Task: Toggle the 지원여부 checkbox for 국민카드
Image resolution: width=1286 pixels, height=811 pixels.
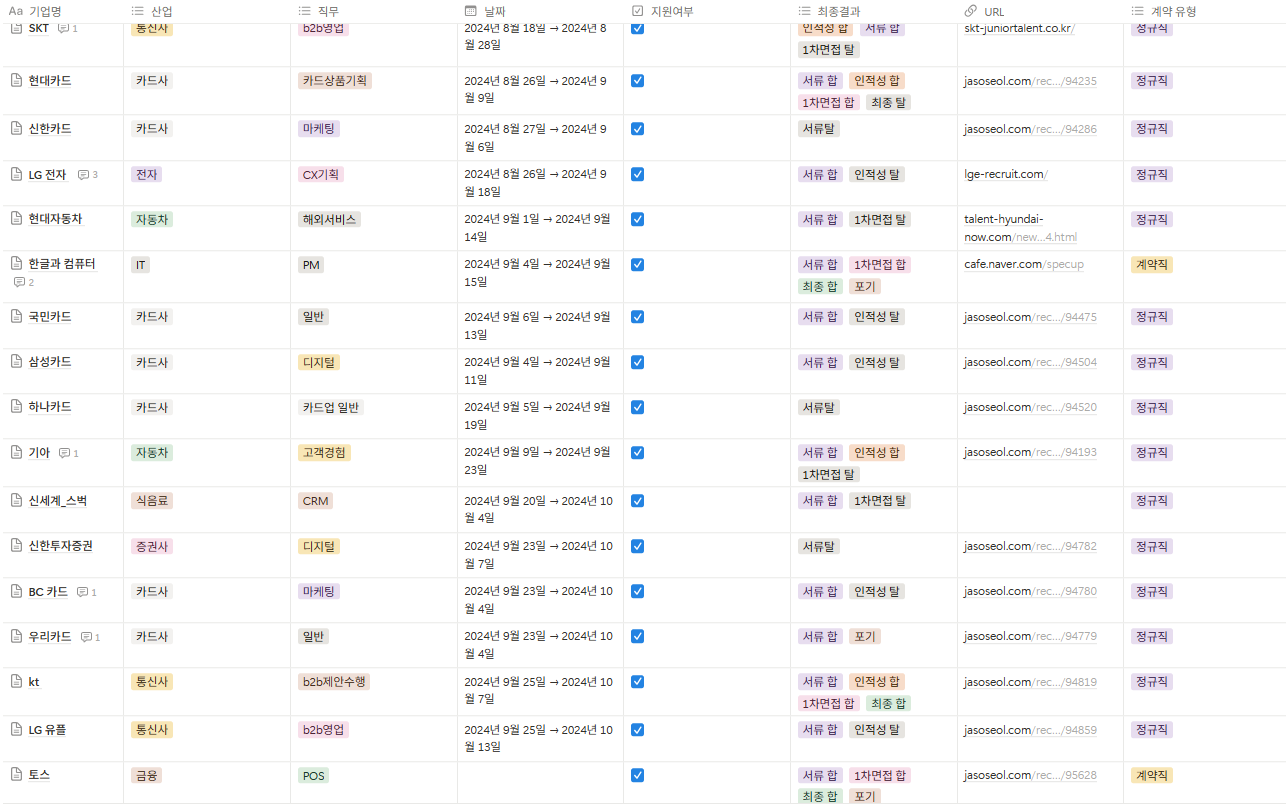Action: 637,316
